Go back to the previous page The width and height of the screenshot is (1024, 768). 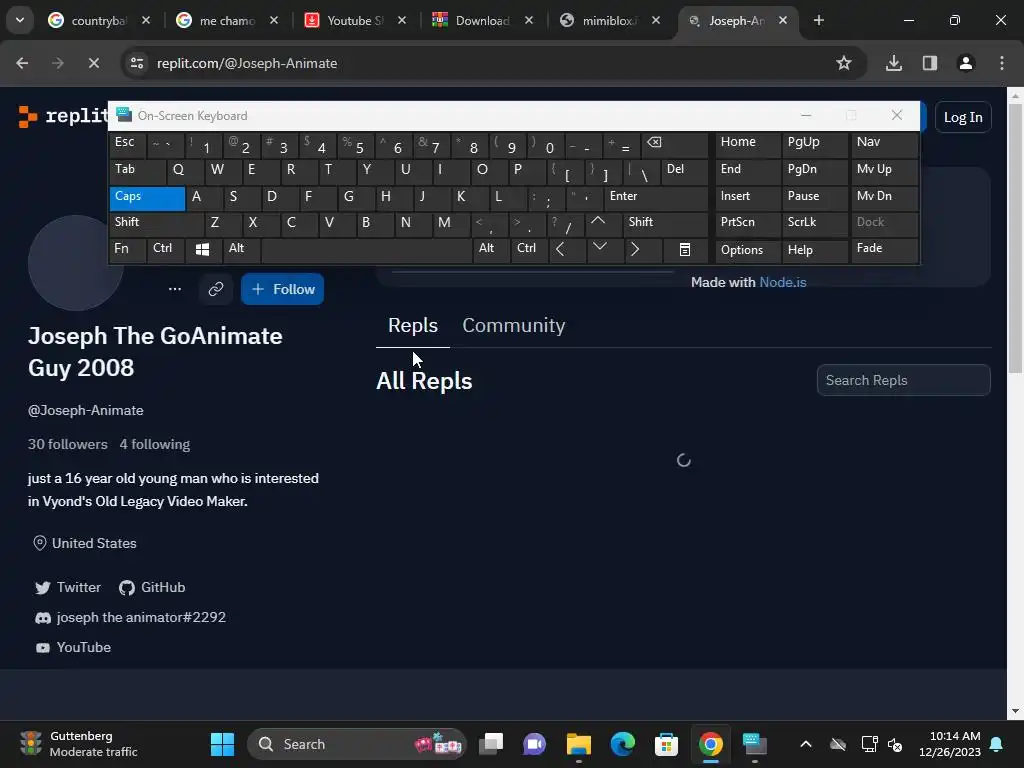(22, 63)
